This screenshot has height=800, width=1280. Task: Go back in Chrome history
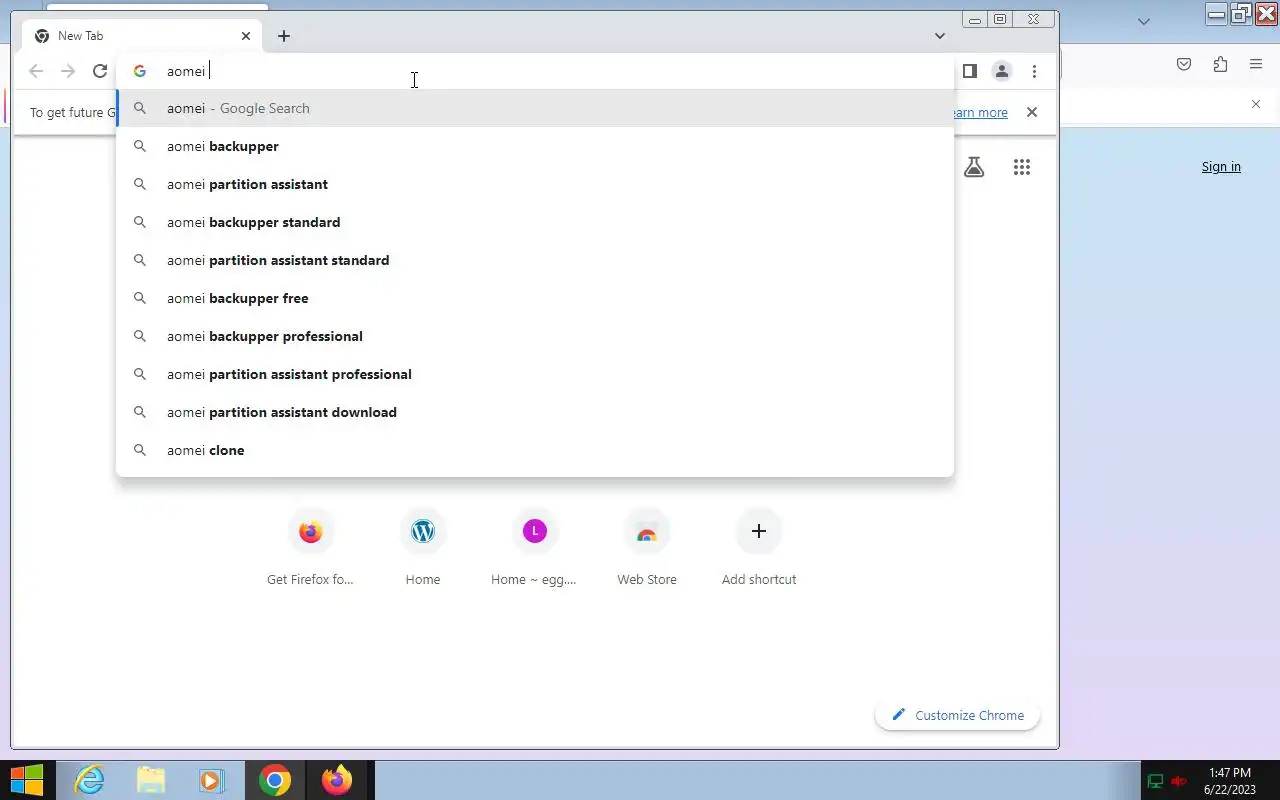(36, 71)
